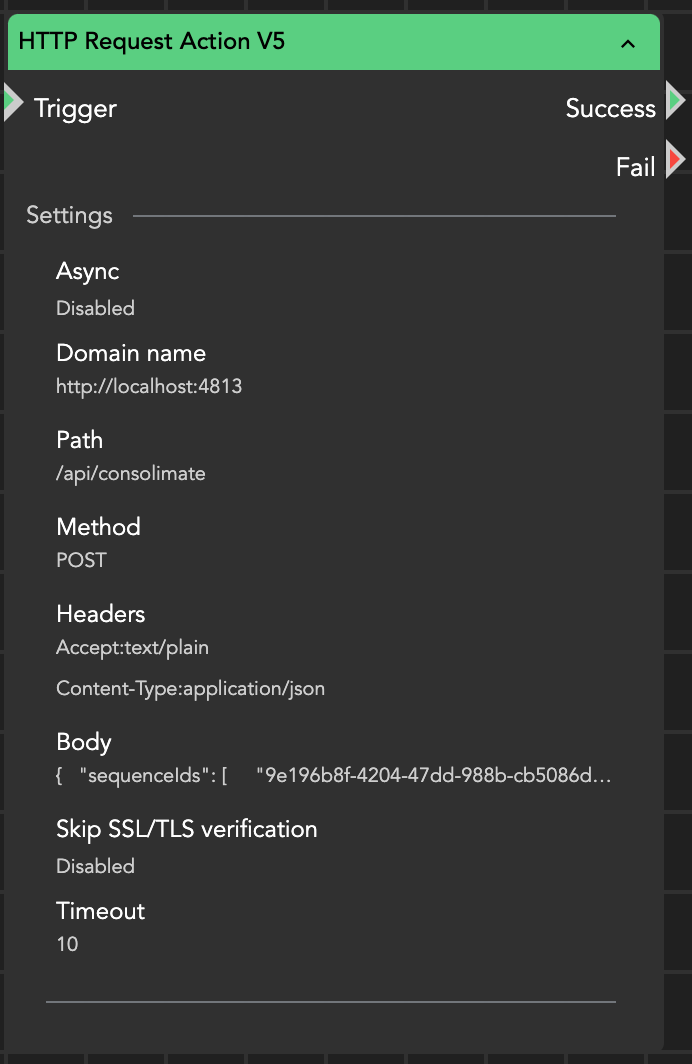The image size is (692, 1064).
Task: Click the Trigger port label
Action: [x=75, y=108]
